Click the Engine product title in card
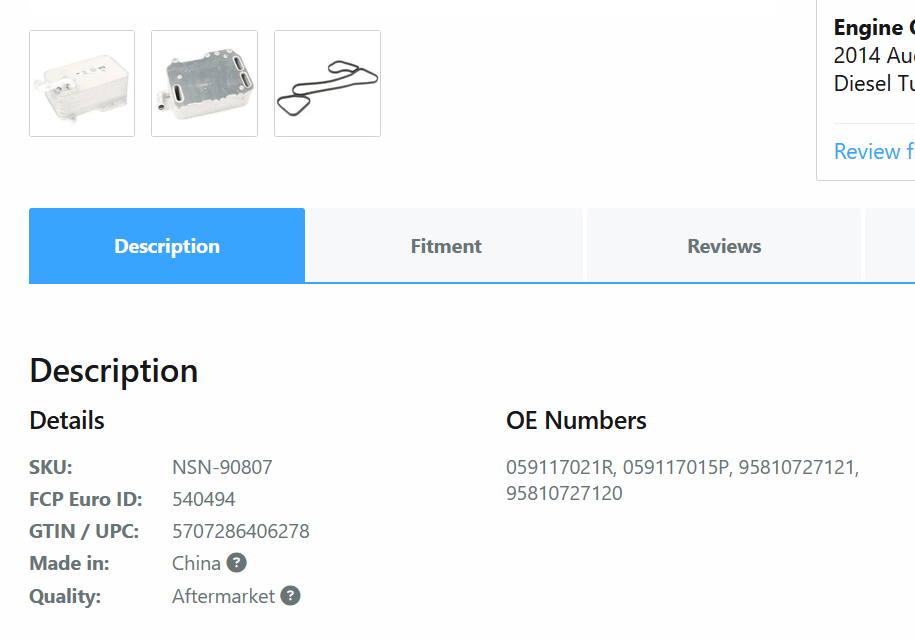The height and width of the screenshot is (640, 915). tap(874, 27)
